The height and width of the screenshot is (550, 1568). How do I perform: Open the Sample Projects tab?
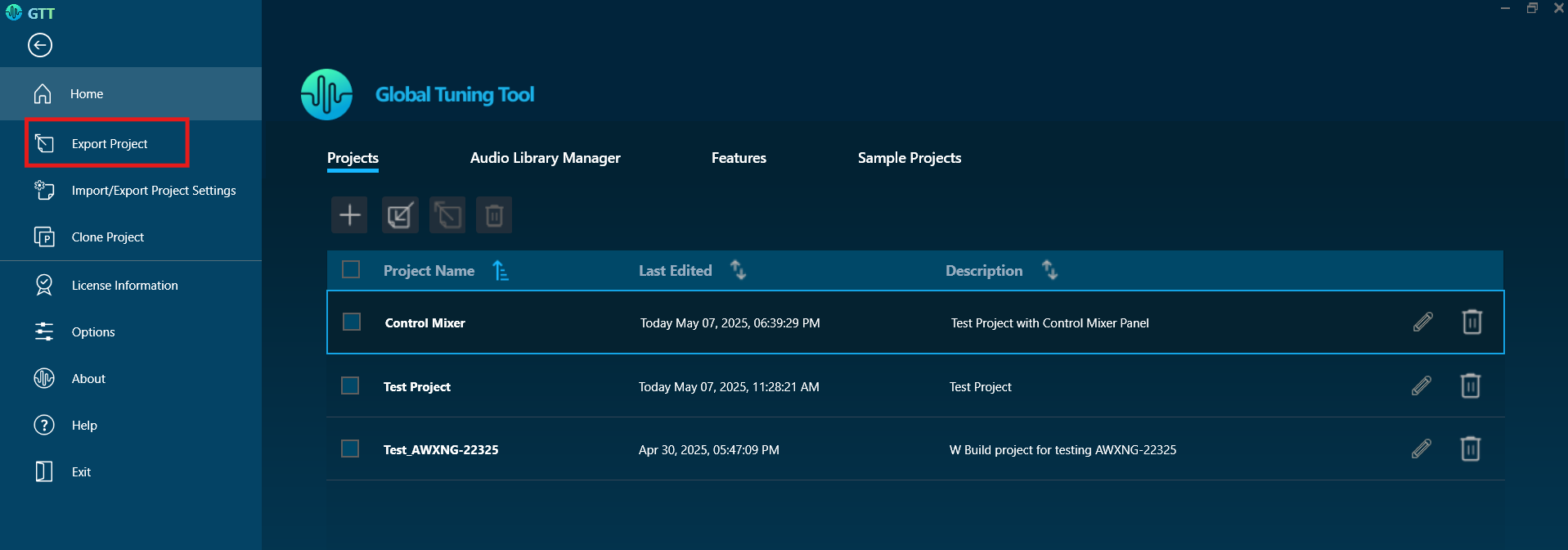point(909,158)
